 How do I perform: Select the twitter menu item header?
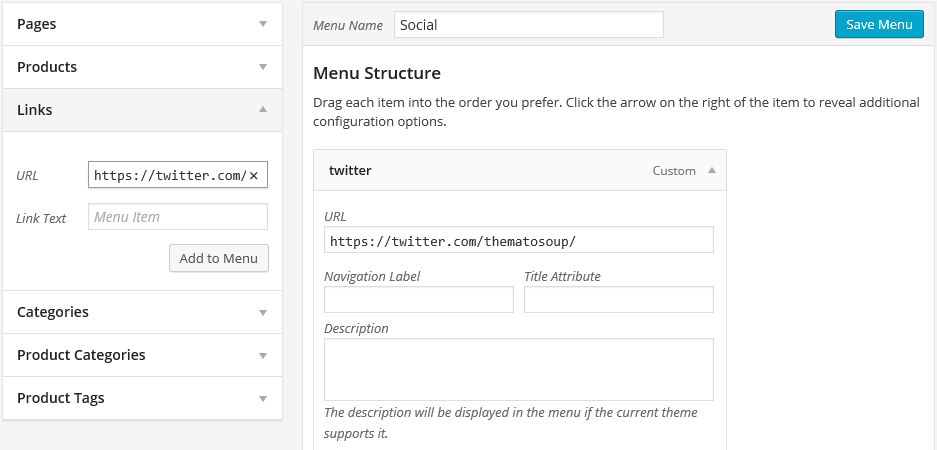click(520, 170)
